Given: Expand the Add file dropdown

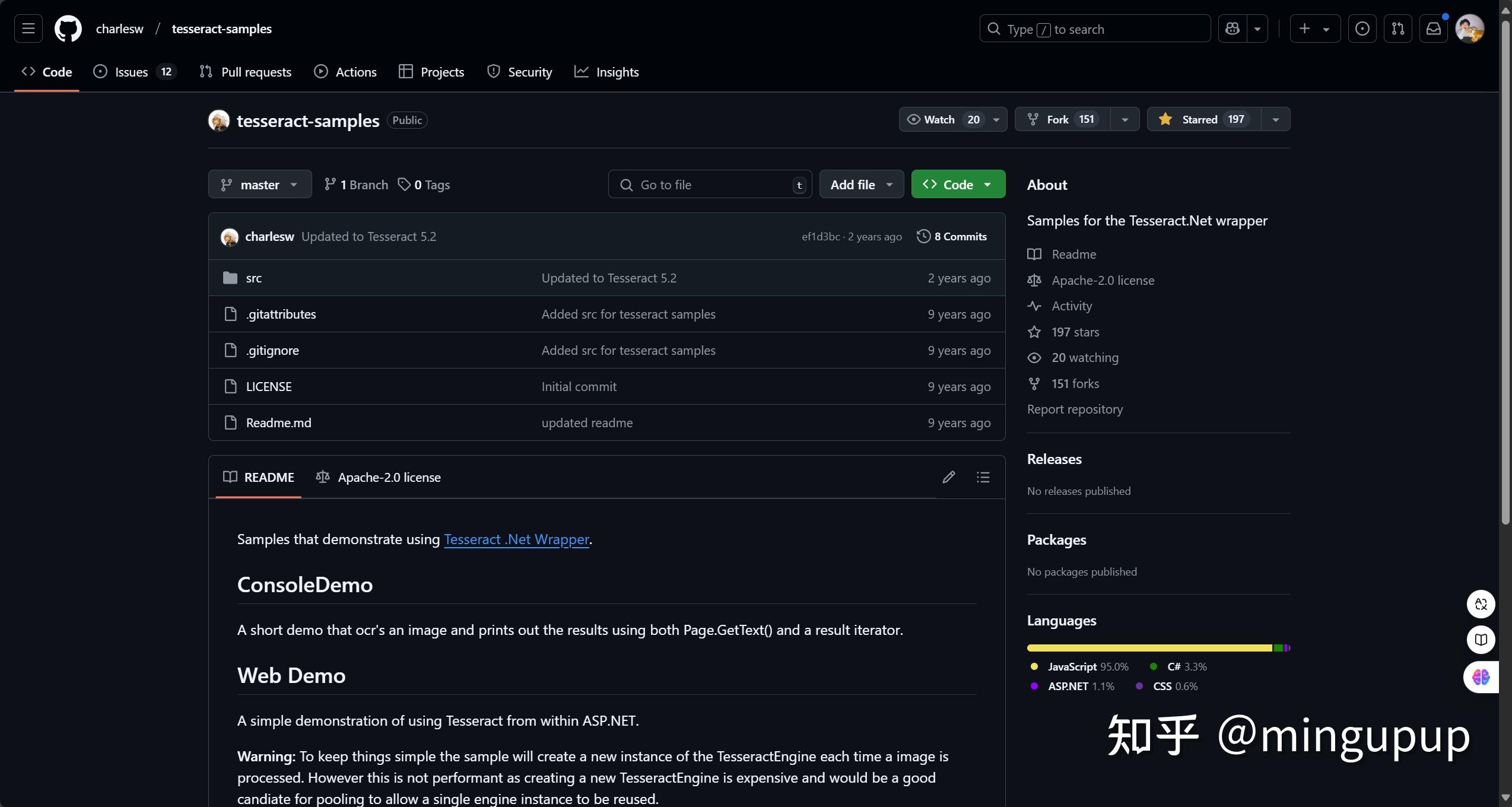Looking at the screenshot, I should coord(861,185).
